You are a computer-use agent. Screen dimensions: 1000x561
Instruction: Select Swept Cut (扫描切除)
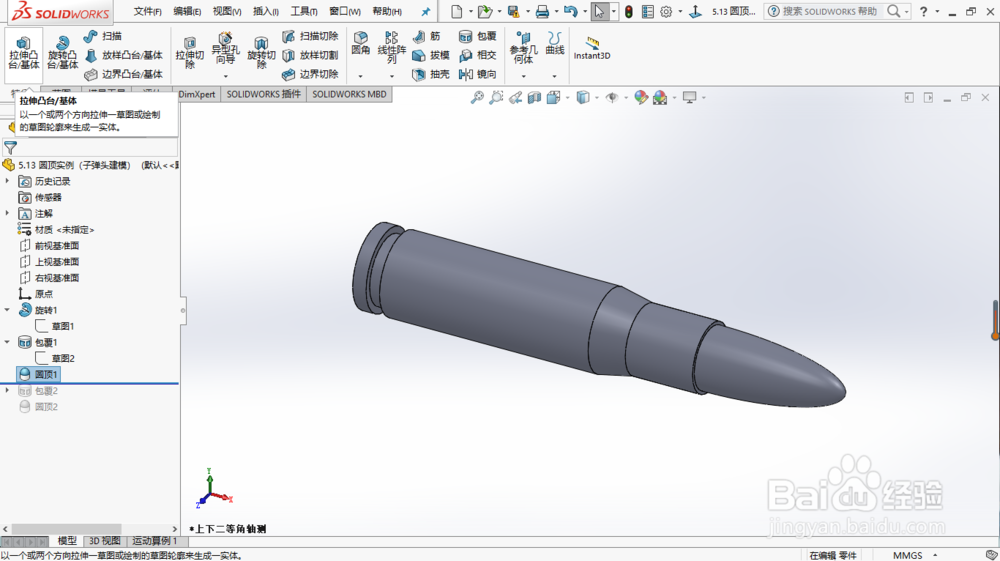point(310,36)
